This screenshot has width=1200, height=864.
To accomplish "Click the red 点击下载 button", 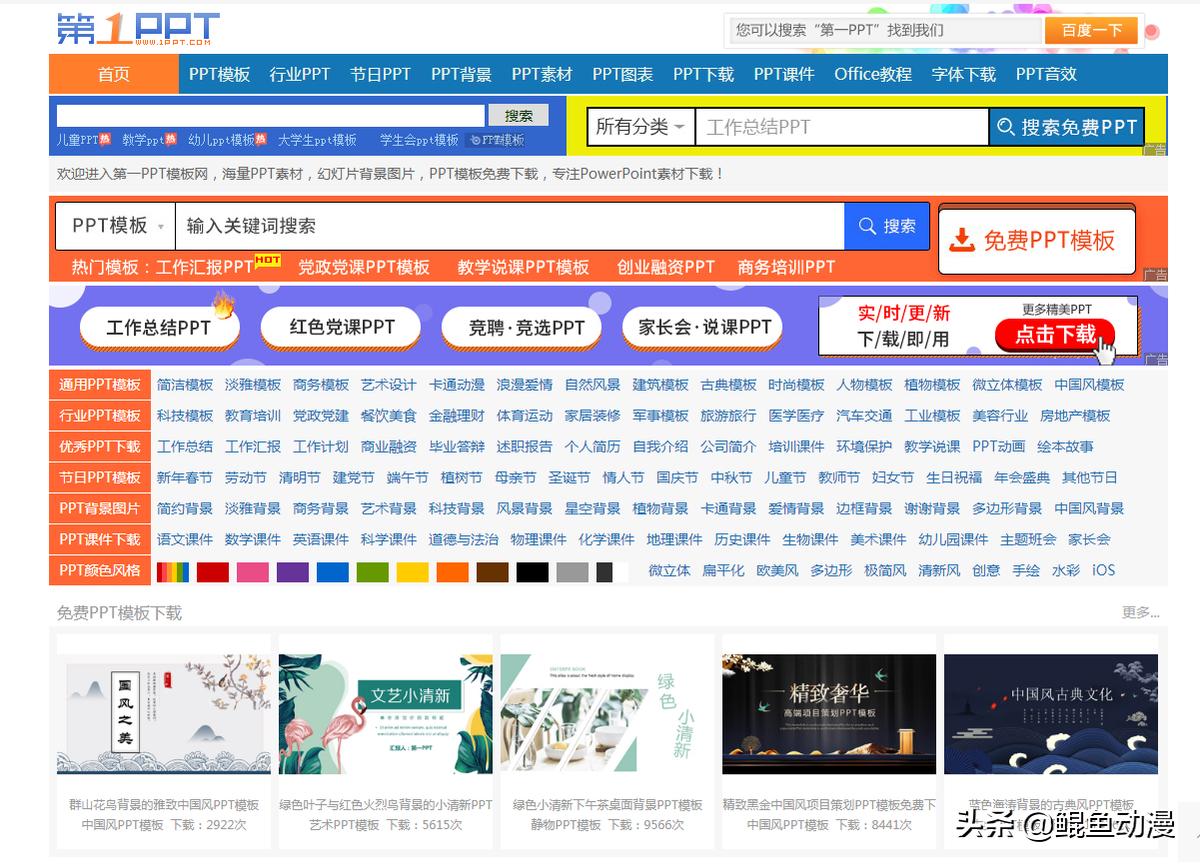I will (x=1056, y=335).
